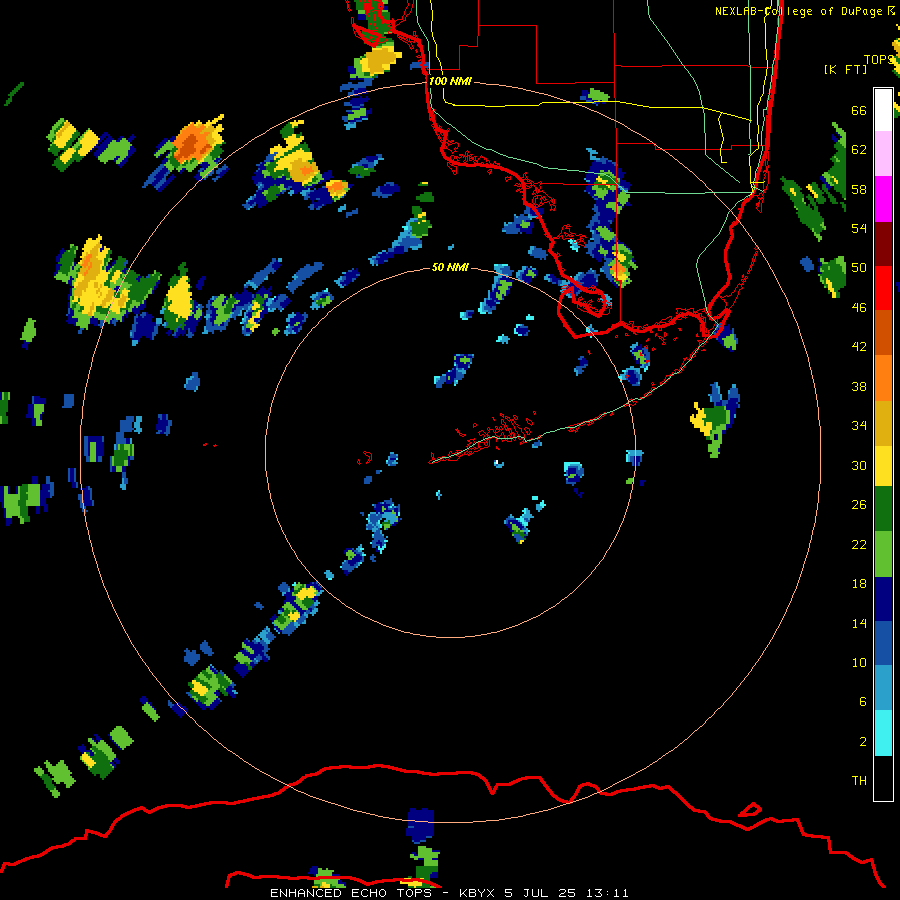Screen dimensions: 900x900
Task: Click the light pink 62 K FT legend swatch
Action: 883,154
